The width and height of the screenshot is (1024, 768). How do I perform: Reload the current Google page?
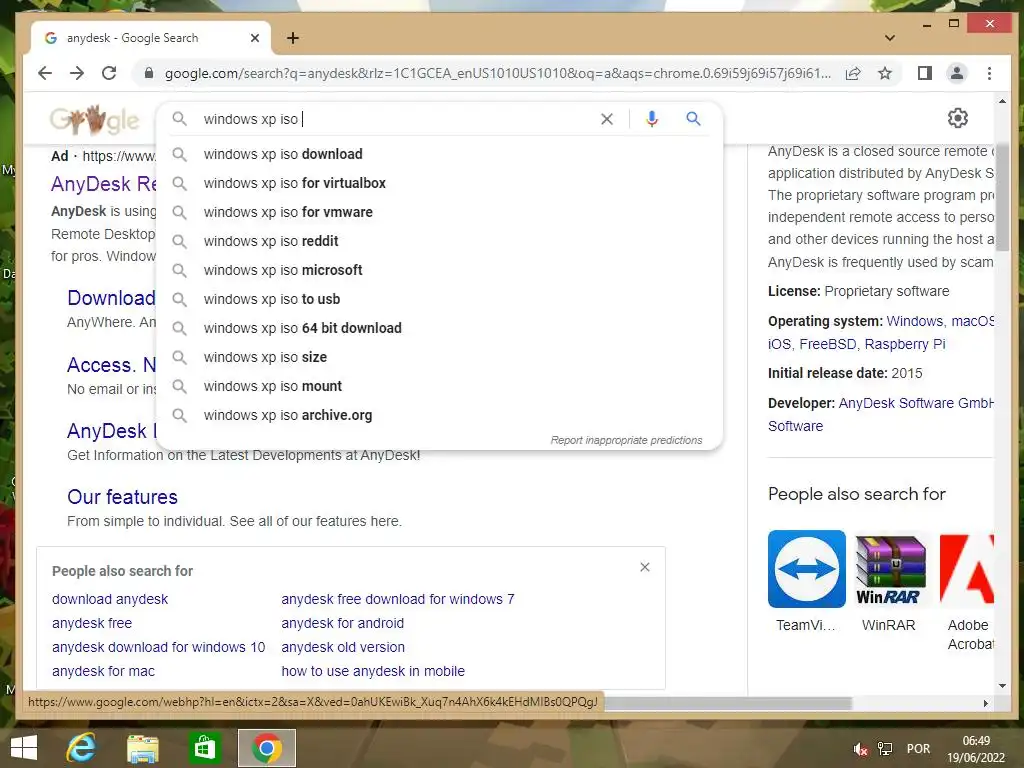tap(109, 73)
